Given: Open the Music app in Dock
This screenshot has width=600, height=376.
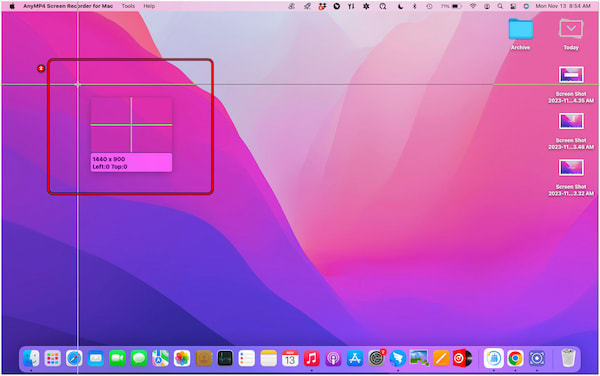Looking at the screenshot, I should (311, 358).
